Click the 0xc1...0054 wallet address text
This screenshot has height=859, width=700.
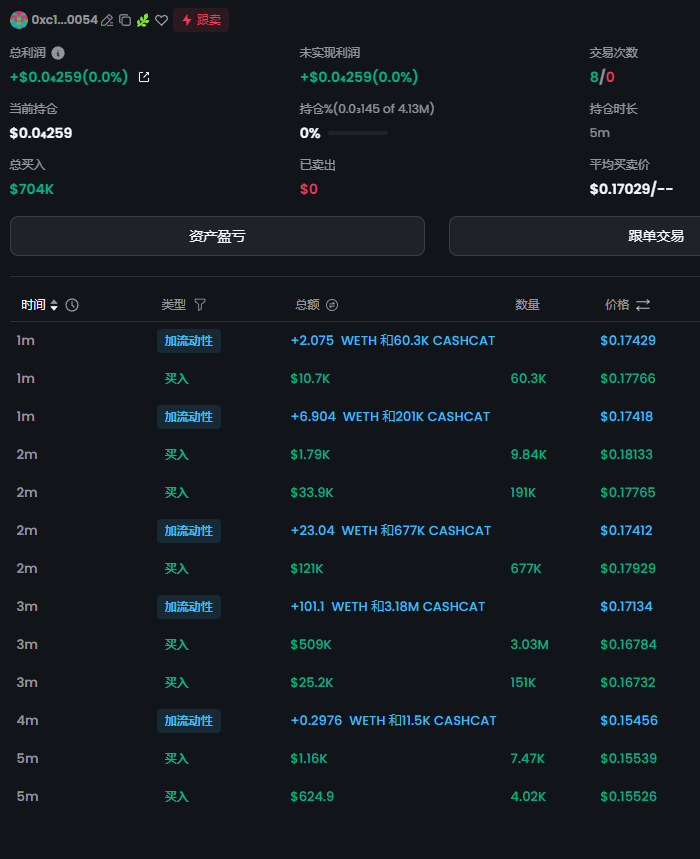(x=65, y=20)
